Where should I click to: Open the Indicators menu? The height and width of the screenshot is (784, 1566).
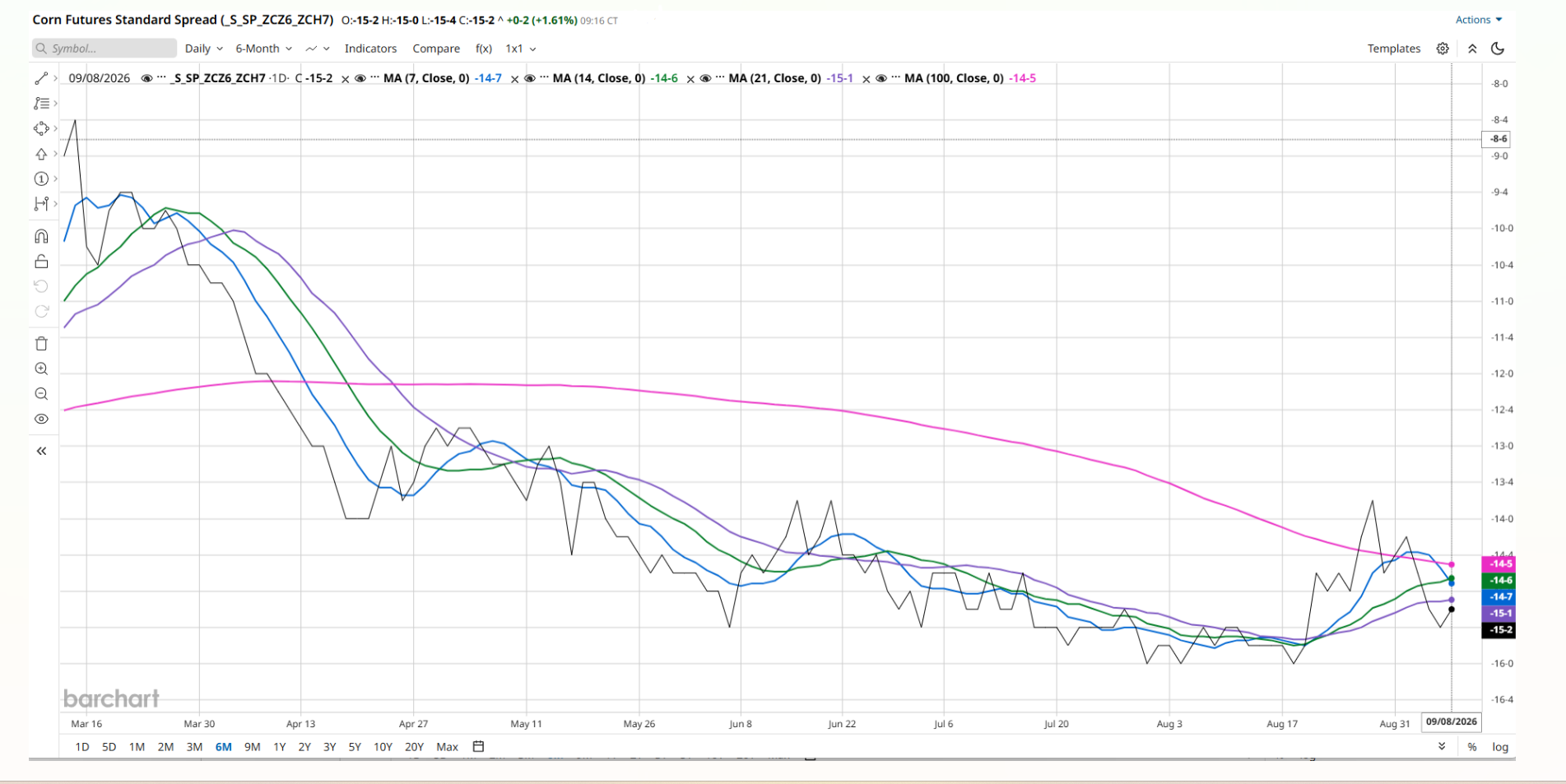[370, 49]
